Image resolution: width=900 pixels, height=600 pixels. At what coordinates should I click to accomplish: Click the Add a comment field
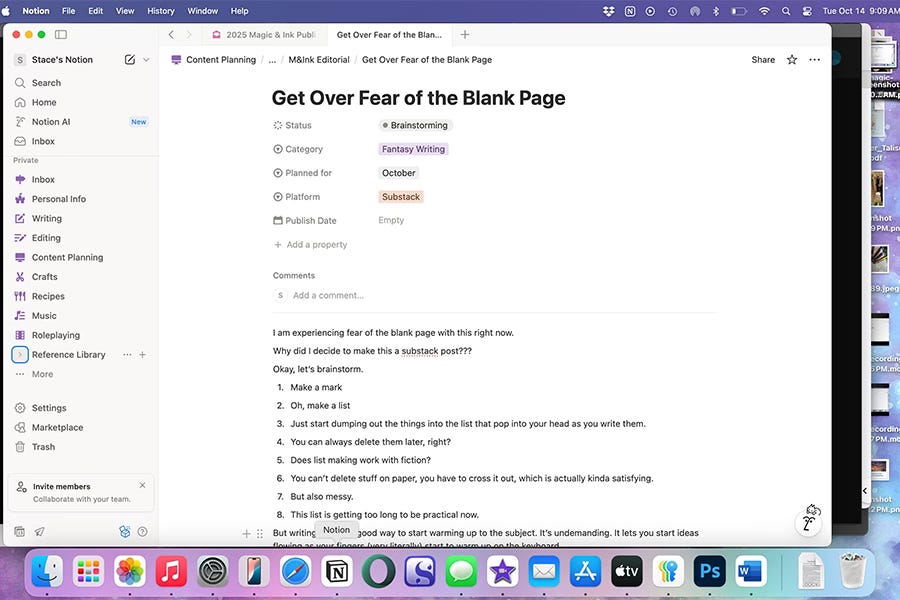328,295
